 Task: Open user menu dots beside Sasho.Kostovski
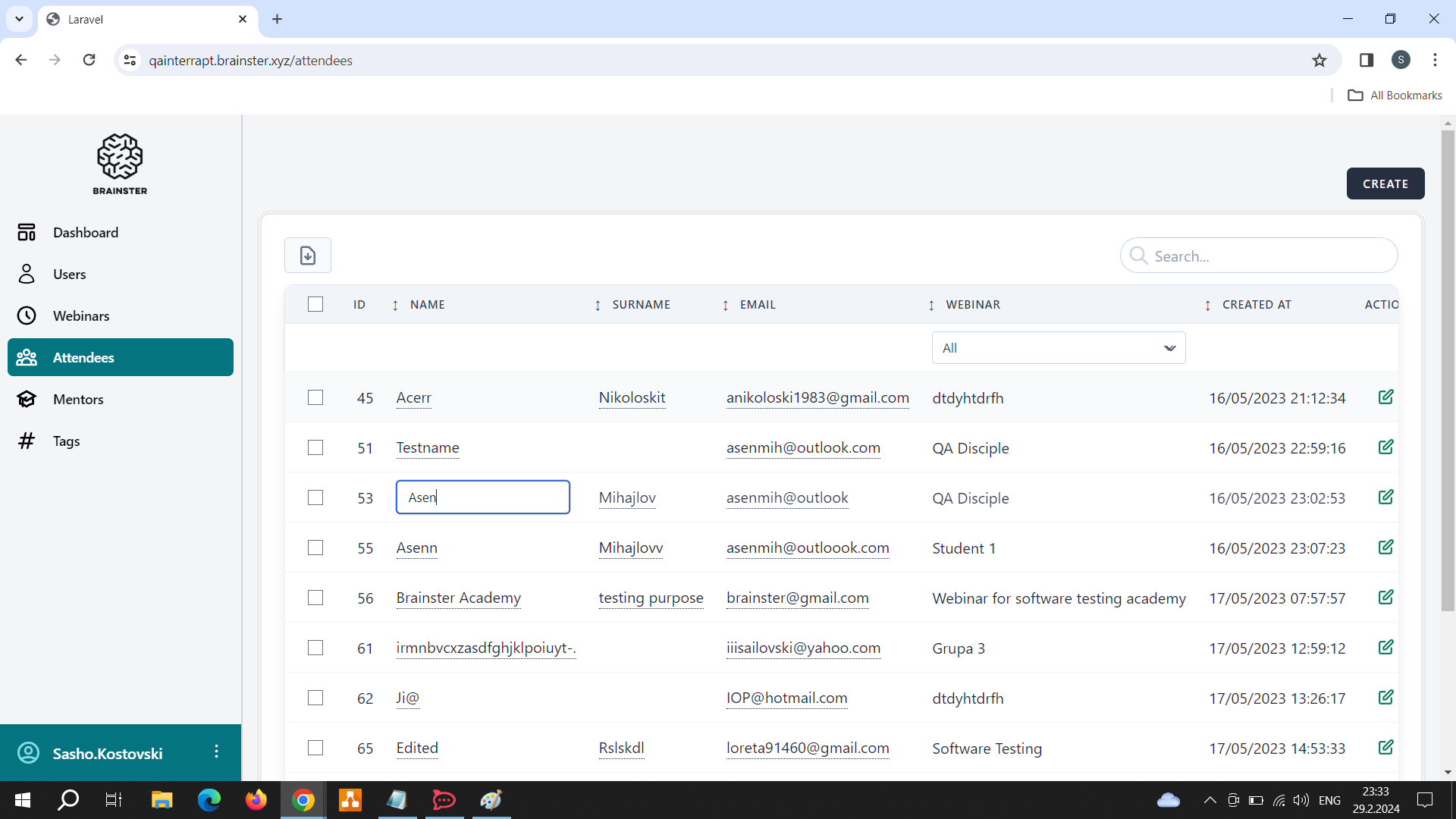pos(217,752)
